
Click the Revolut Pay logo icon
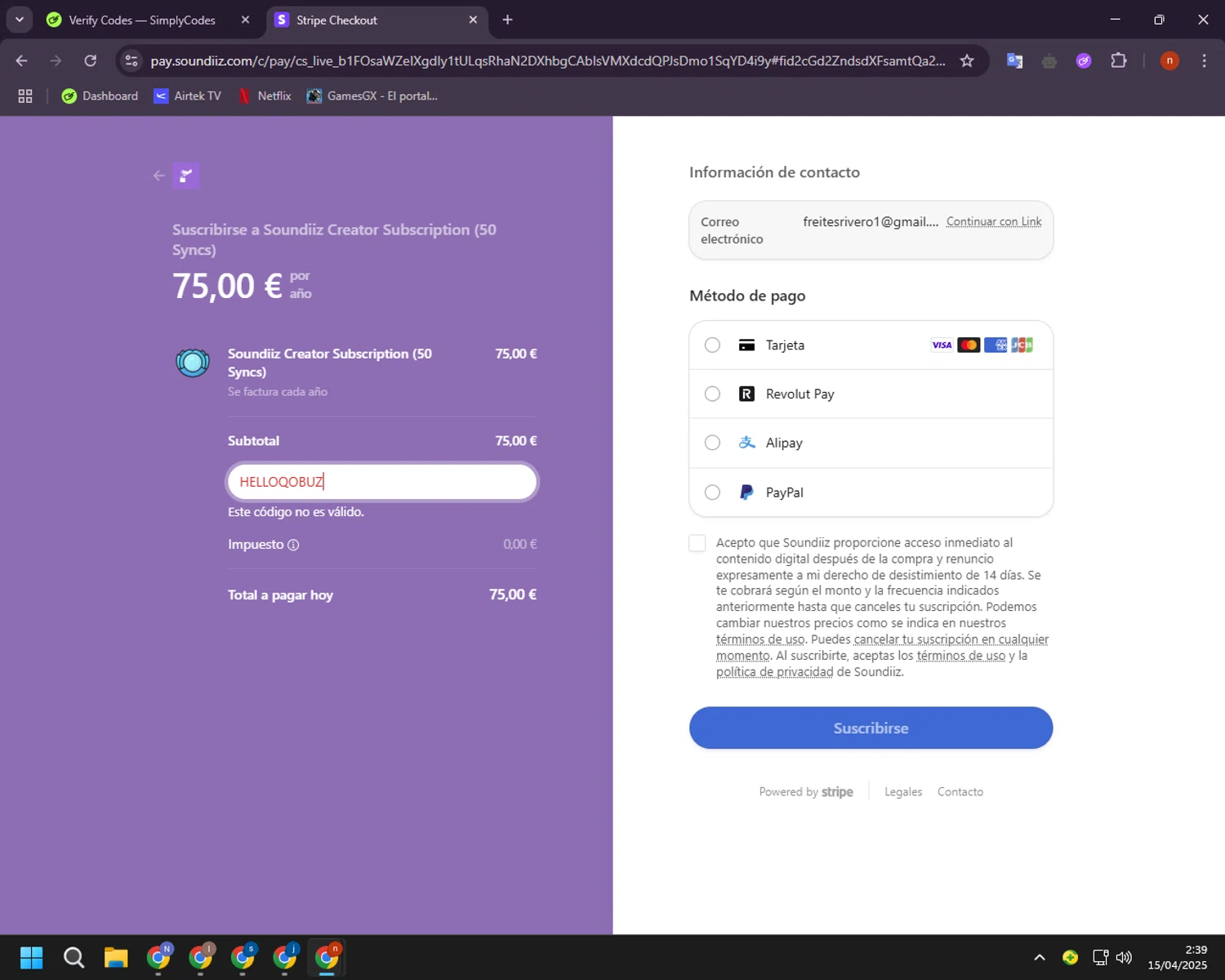(x=746, y=394)
